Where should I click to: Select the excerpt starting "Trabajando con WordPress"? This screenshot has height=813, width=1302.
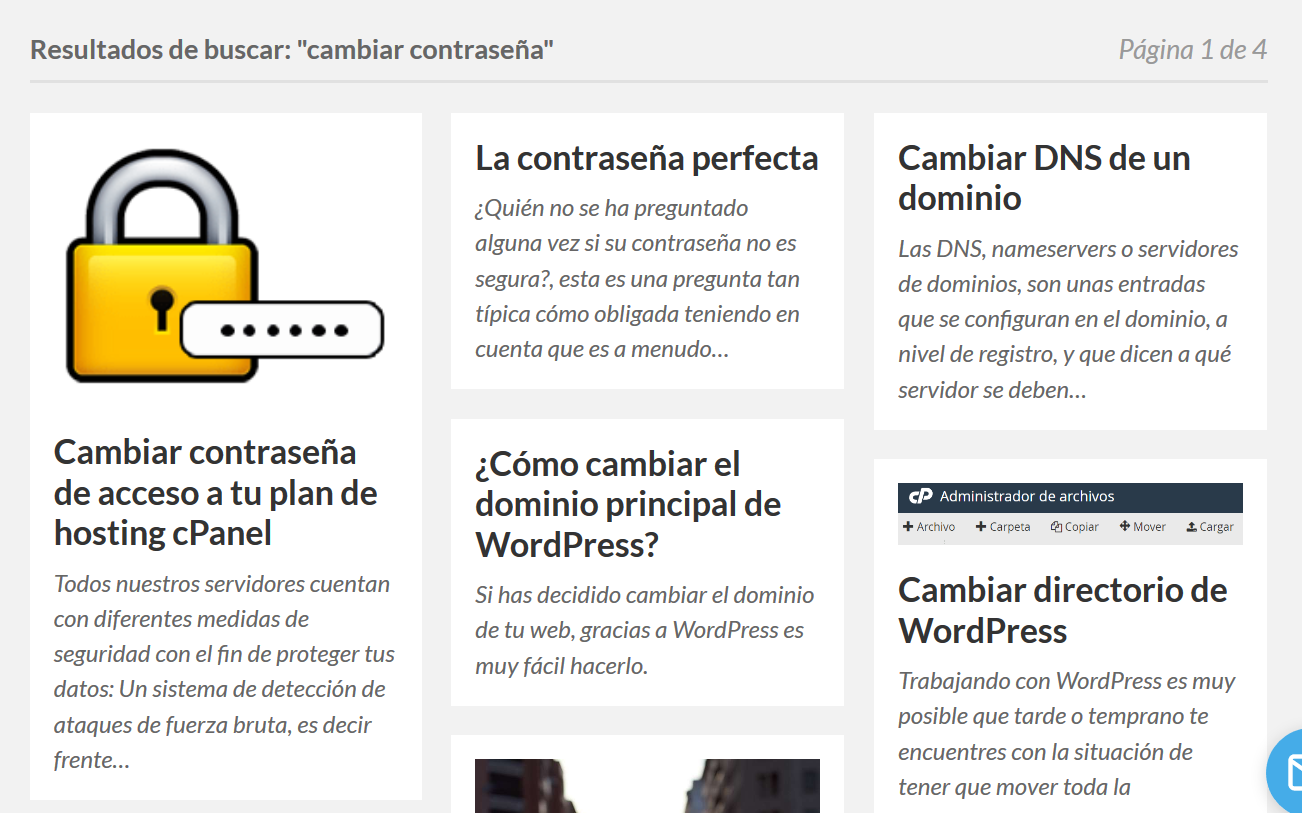1067,734
